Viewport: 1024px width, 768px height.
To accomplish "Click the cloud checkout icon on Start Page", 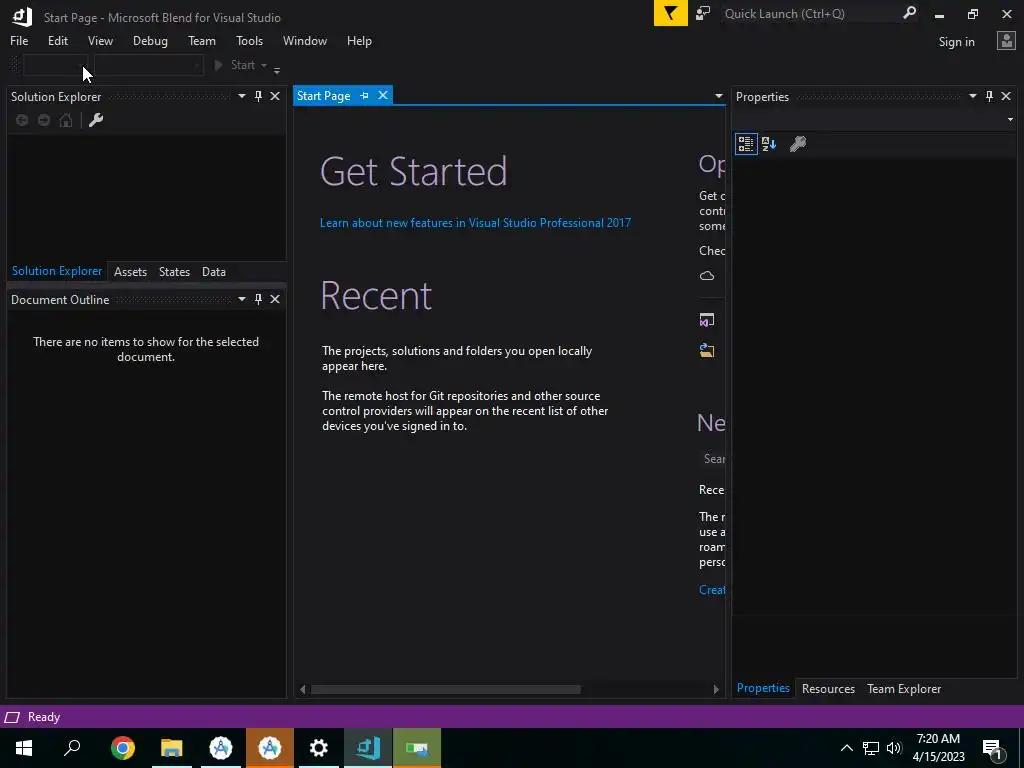I will (707, 276).
